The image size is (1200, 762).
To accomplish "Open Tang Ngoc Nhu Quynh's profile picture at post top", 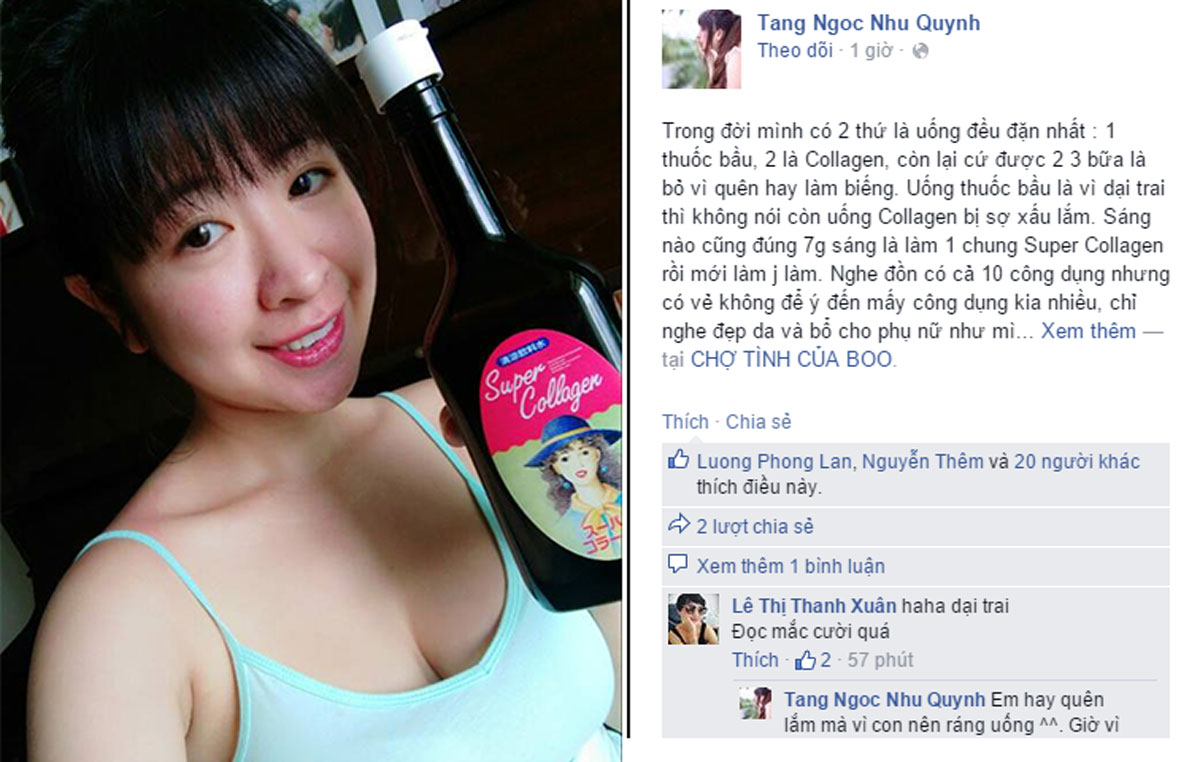I will coord(701,49).
